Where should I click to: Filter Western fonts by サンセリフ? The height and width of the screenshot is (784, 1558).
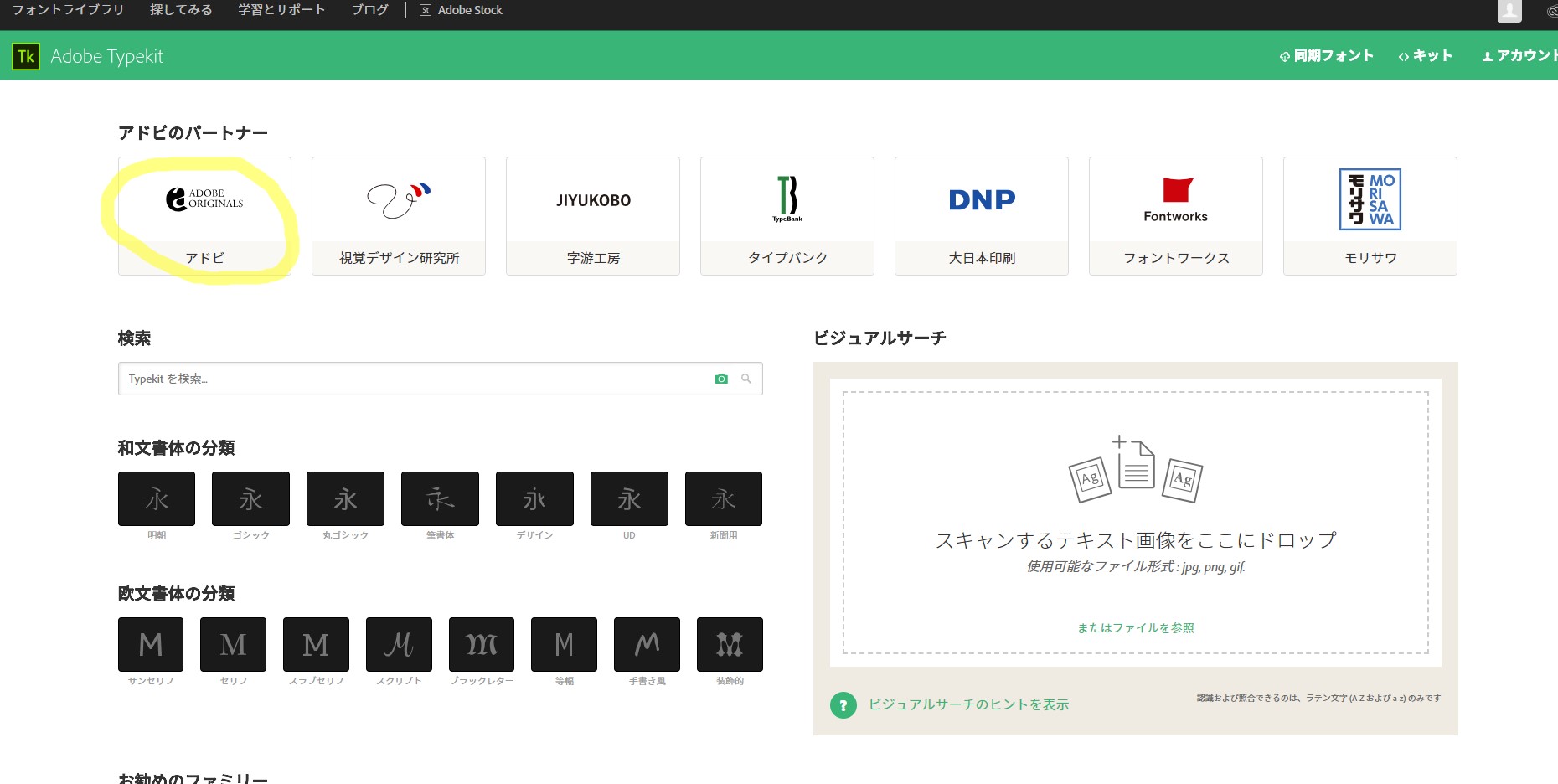(x=151, y=644)
